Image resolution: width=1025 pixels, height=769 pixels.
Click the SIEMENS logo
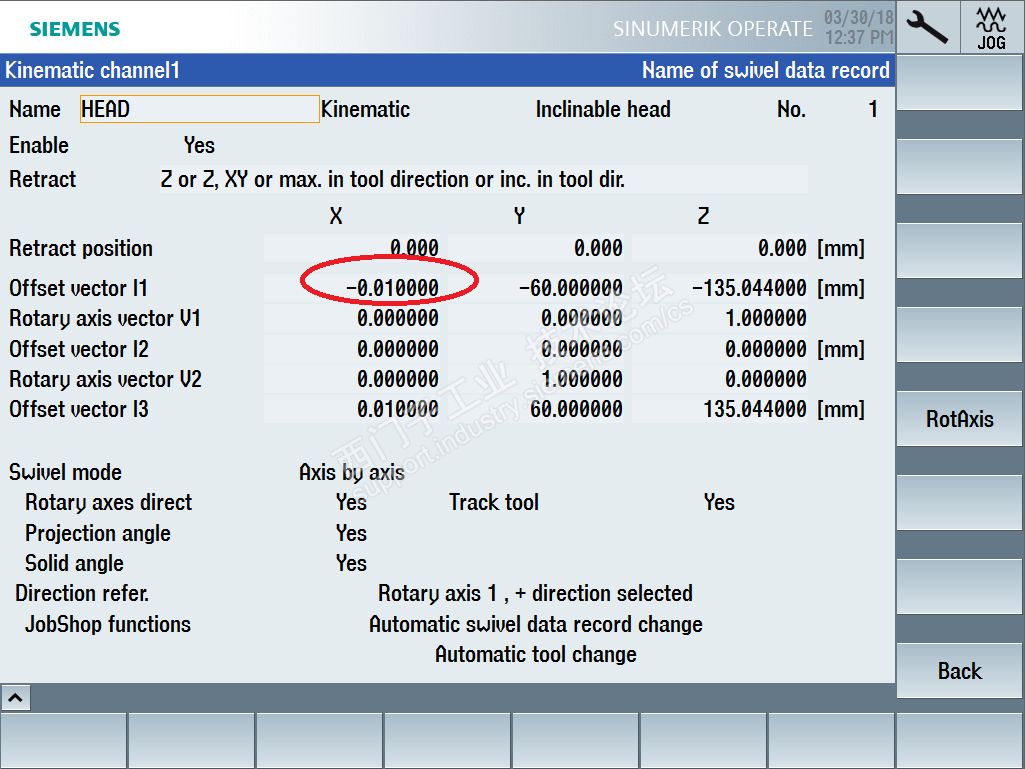pyautogui.click(x=75, y=29)
